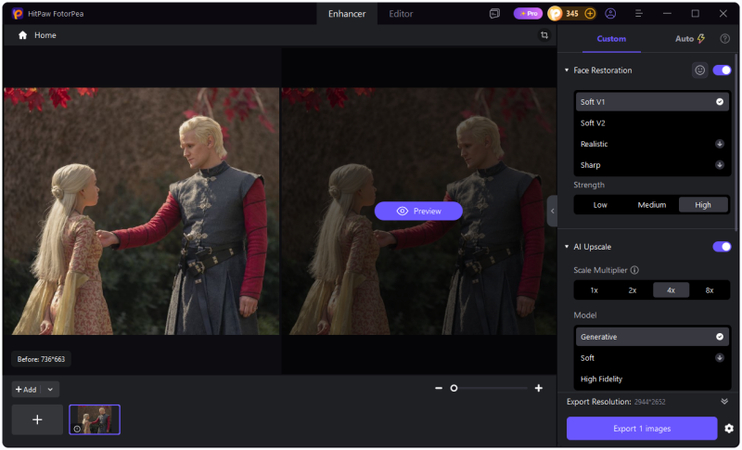742x450 pixels.
Task: Click the Pro upgrade badge
Action: coord(528,14)
